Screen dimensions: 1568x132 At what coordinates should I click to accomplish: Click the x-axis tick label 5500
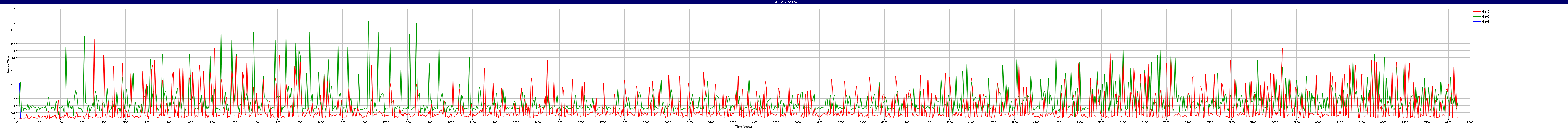tap(1209, 122)
